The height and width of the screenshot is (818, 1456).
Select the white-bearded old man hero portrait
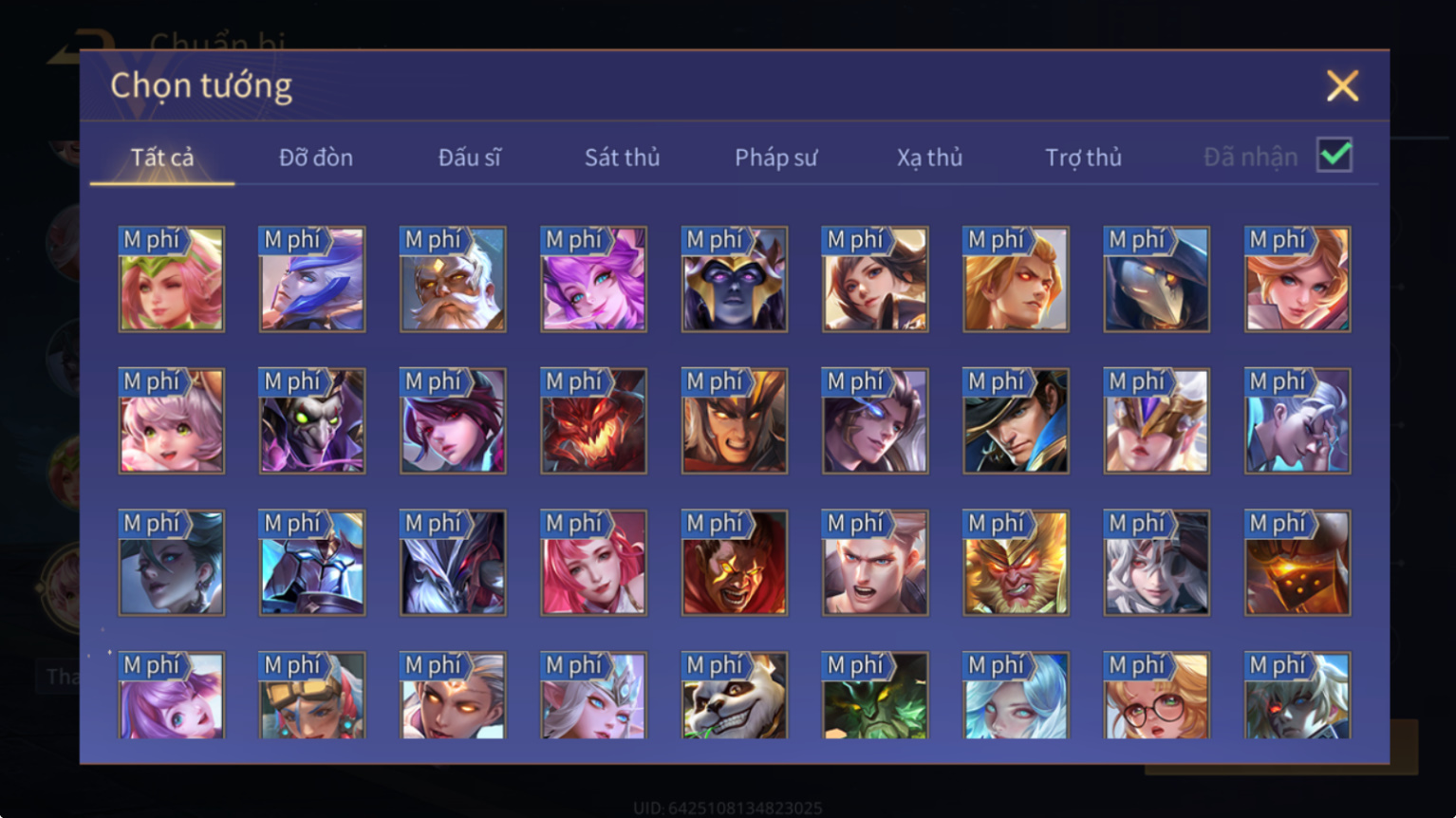(x=453, y=279)
